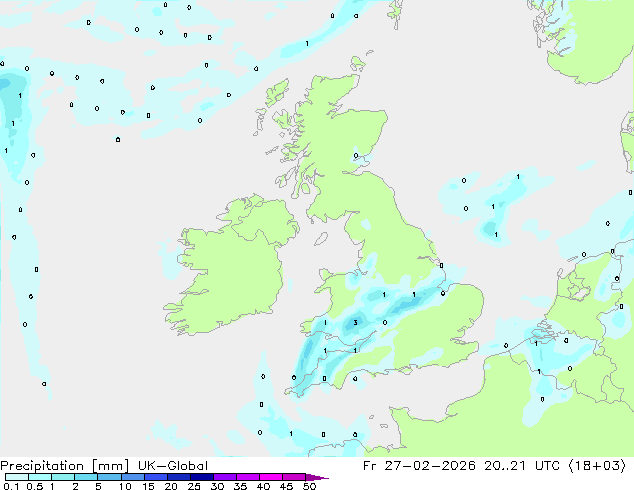Click the '10' legend scale label
Image resolution: width=634 pixels, height=490 pixels.
[x=125, y=486]
